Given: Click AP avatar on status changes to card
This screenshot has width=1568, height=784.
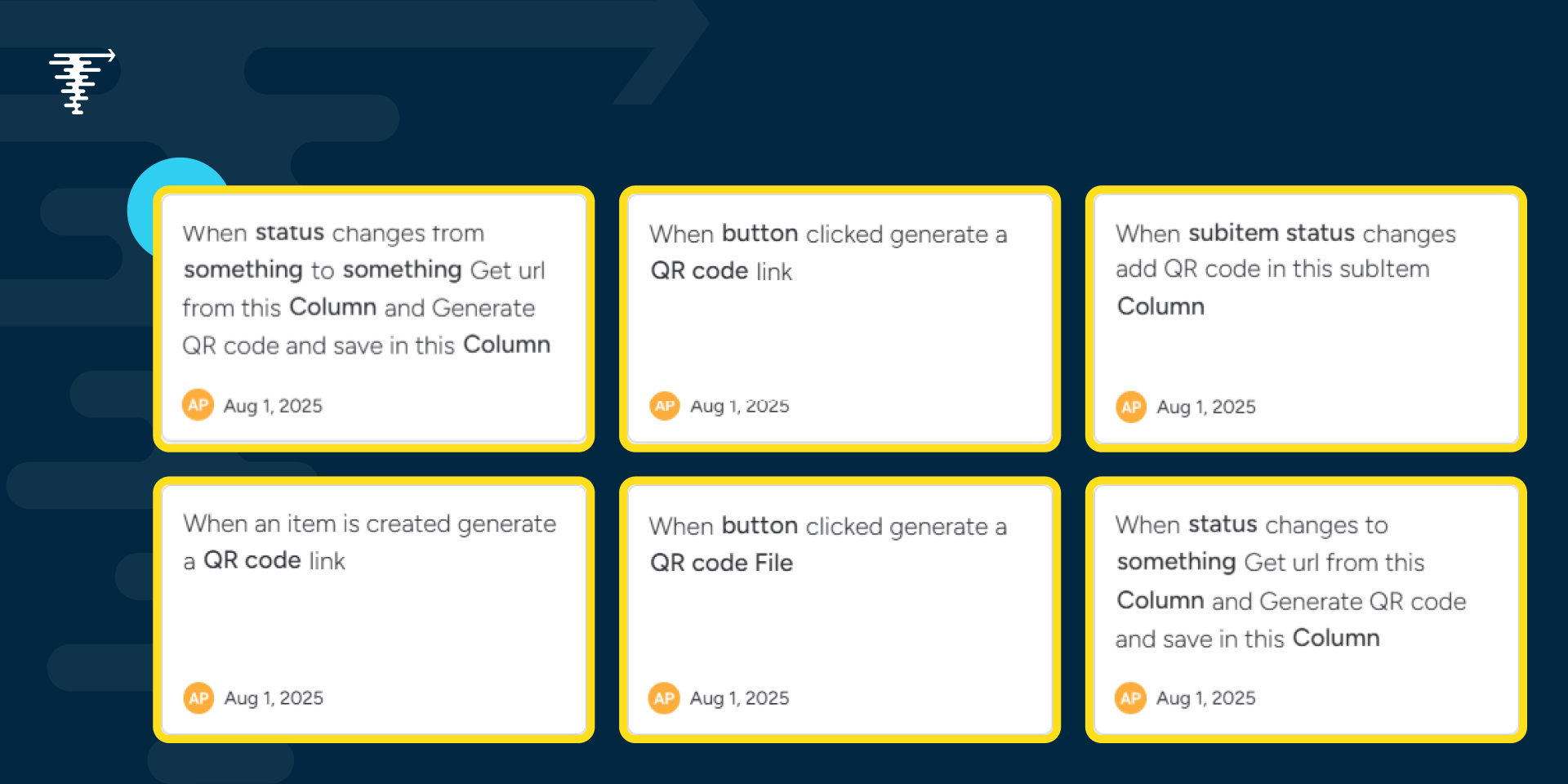Looking at the screenshot, I should pos(1130,698).
